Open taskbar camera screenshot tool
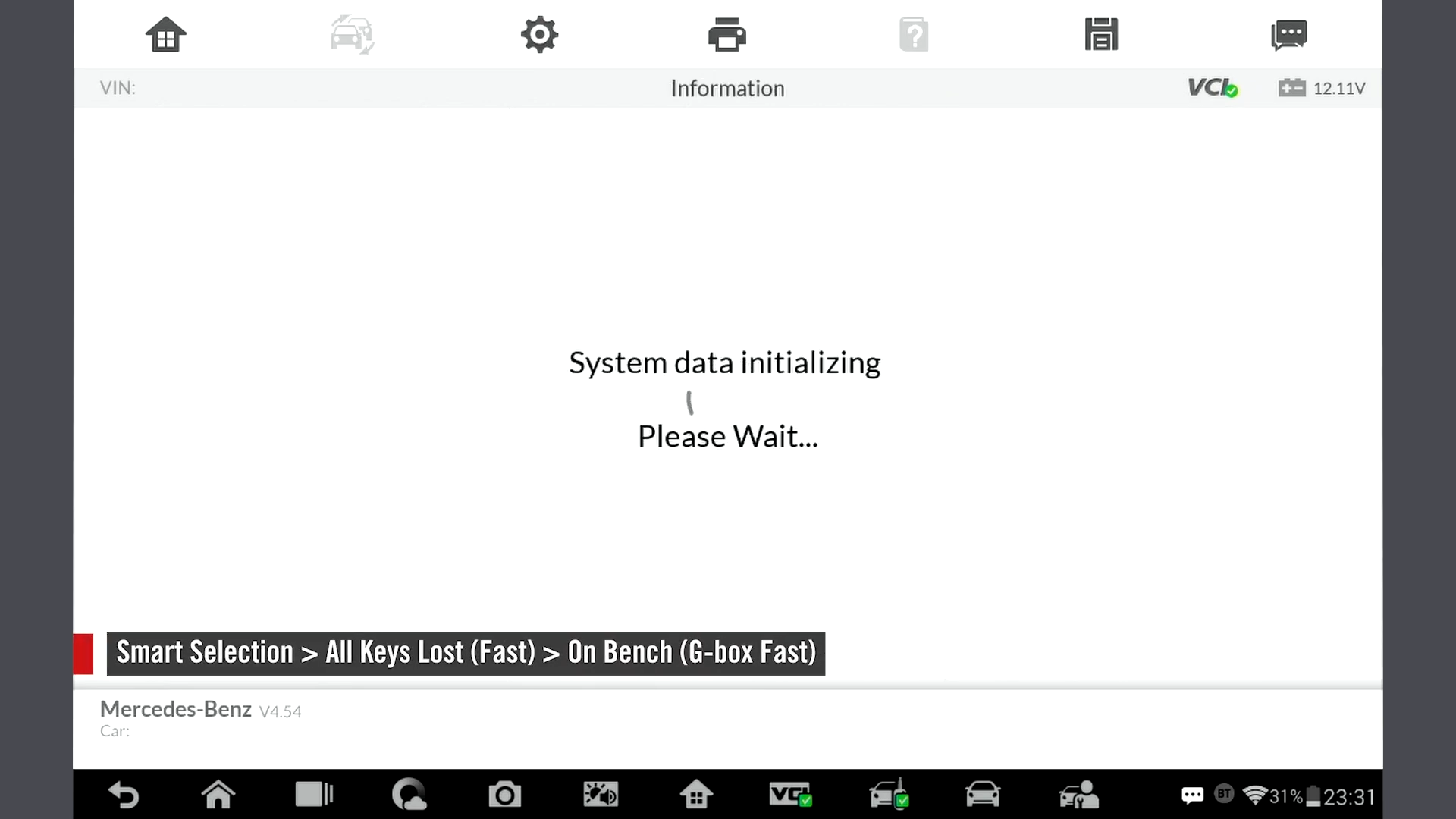Image resolution: width=1456 pixels, height=819 pixels. (x=504, y=795)
